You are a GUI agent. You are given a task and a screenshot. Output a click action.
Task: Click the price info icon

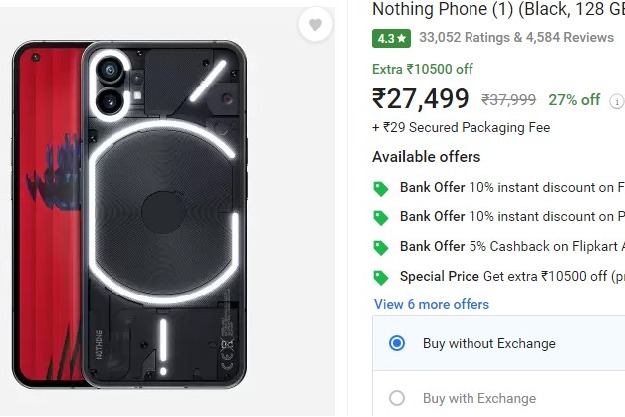coord(617,101)
